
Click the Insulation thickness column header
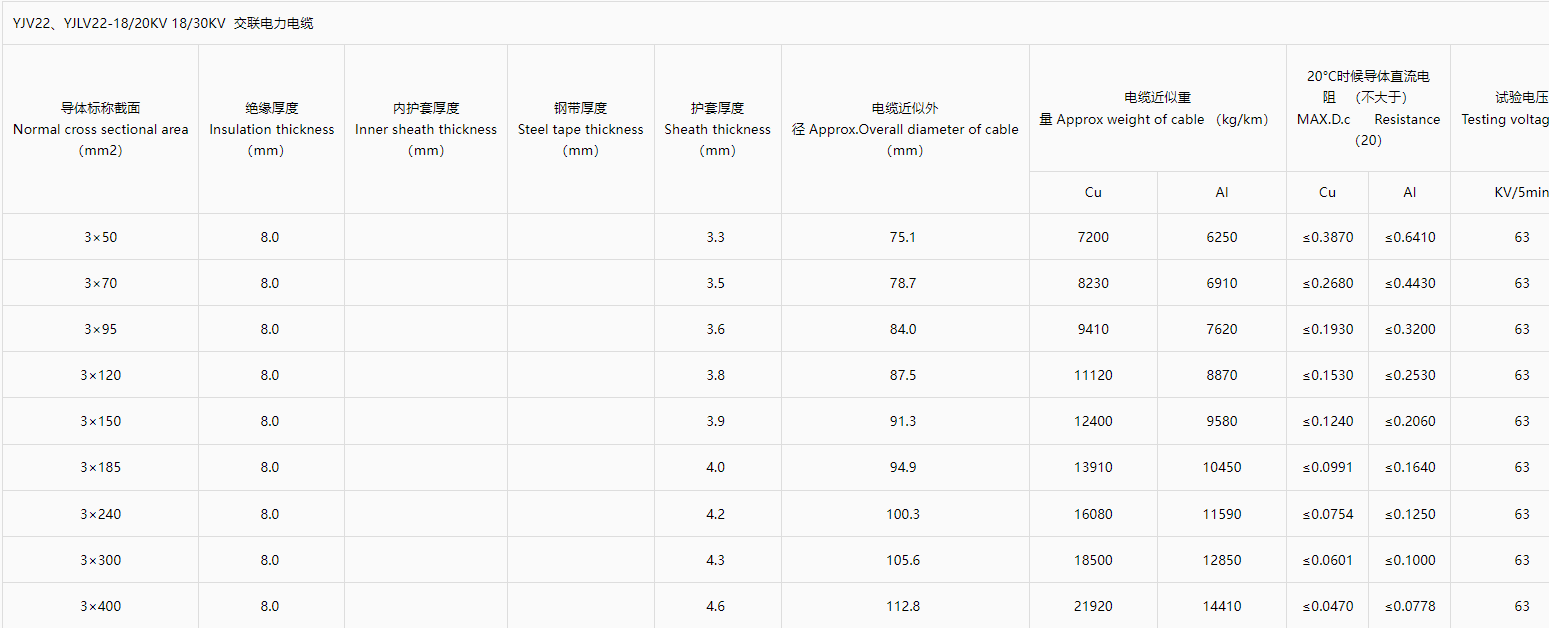point(272,129)
